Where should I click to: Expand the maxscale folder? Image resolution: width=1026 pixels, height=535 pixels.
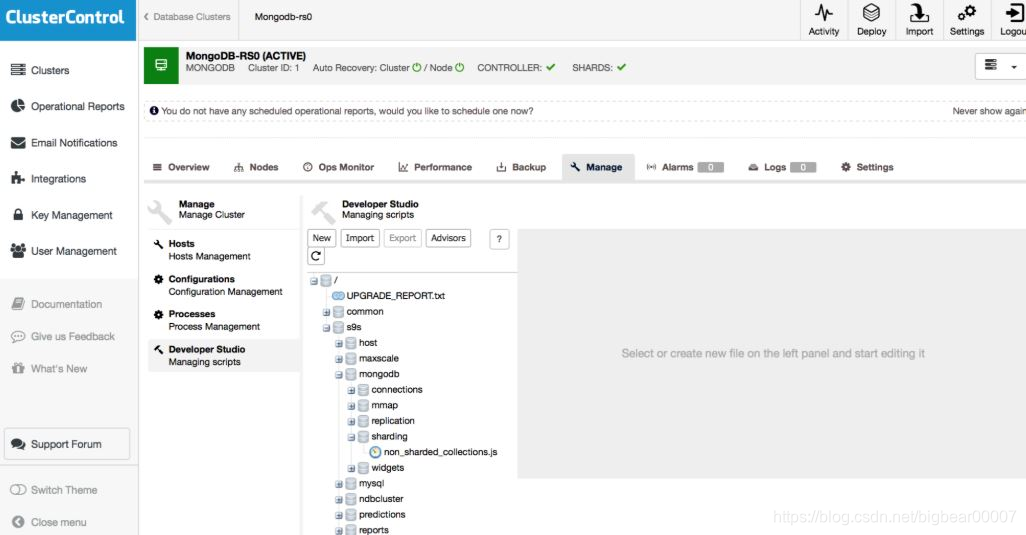click(x=338, y=359)
